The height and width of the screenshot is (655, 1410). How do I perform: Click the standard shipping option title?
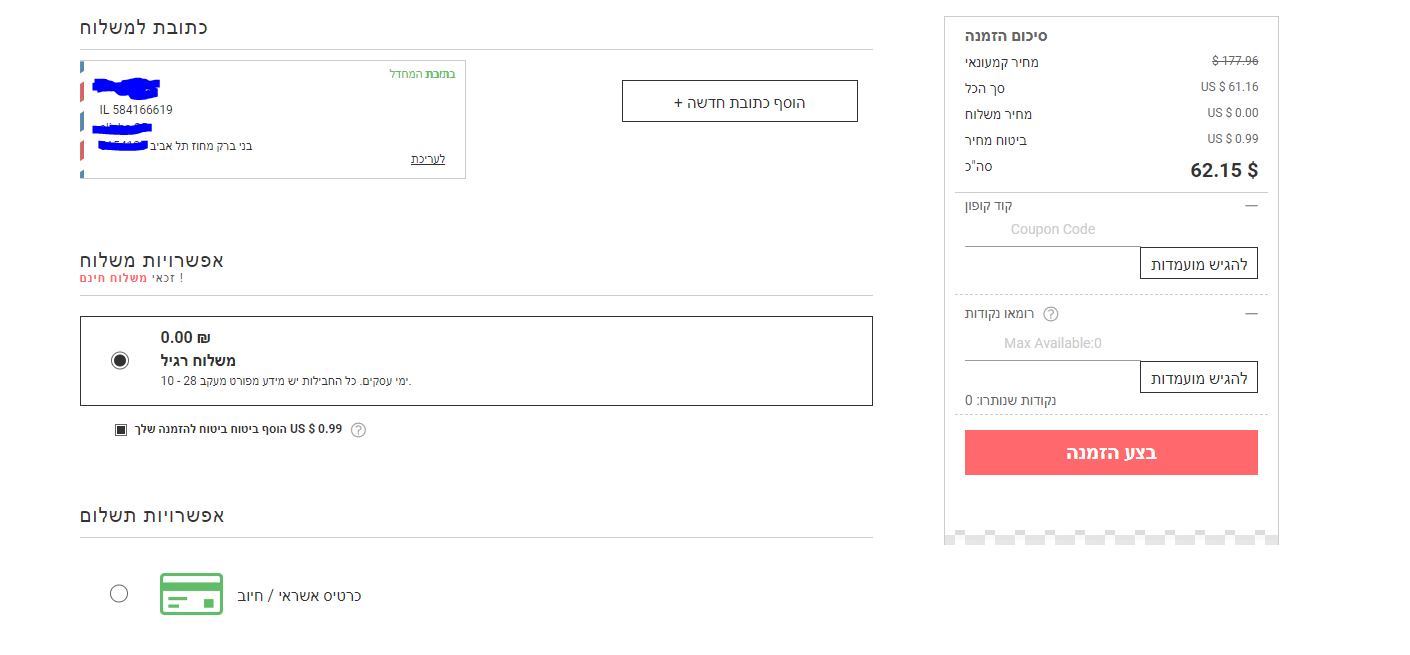198,361
